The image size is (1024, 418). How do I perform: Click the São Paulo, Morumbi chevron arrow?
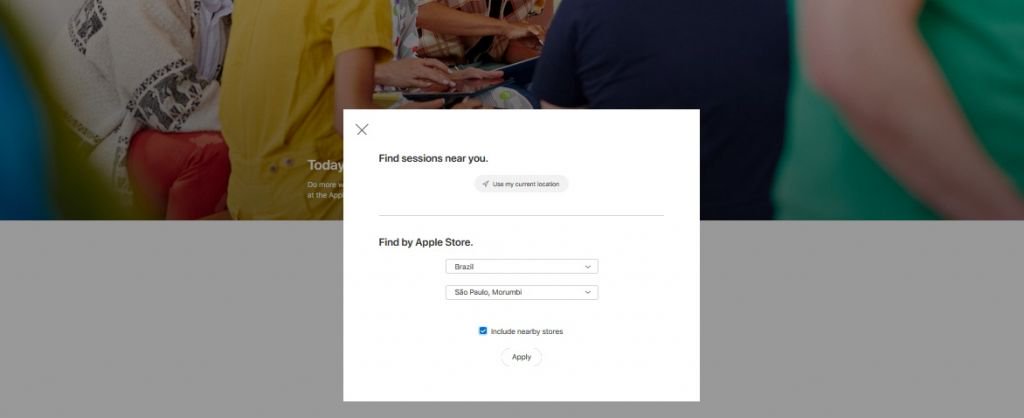(587, 293)
